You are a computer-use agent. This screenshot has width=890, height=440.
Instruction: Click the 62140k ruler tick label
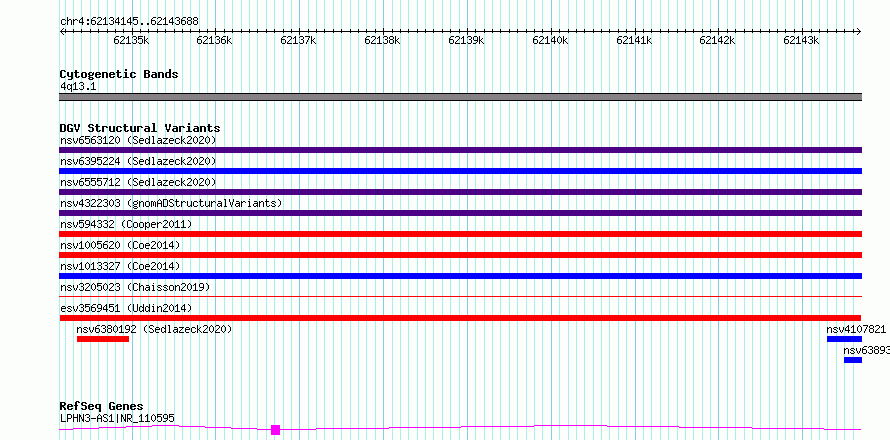point(550,40)
